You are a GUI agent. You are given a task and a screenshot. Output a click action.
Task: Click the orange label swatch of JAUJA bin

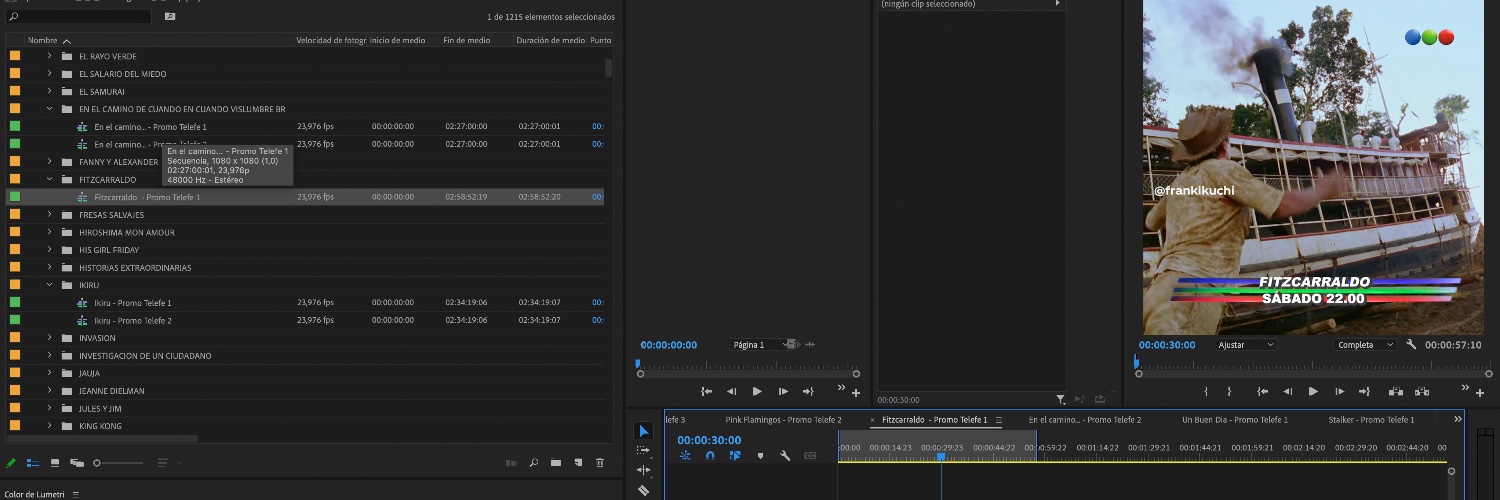pyautogui.click(x=15, y=373)
